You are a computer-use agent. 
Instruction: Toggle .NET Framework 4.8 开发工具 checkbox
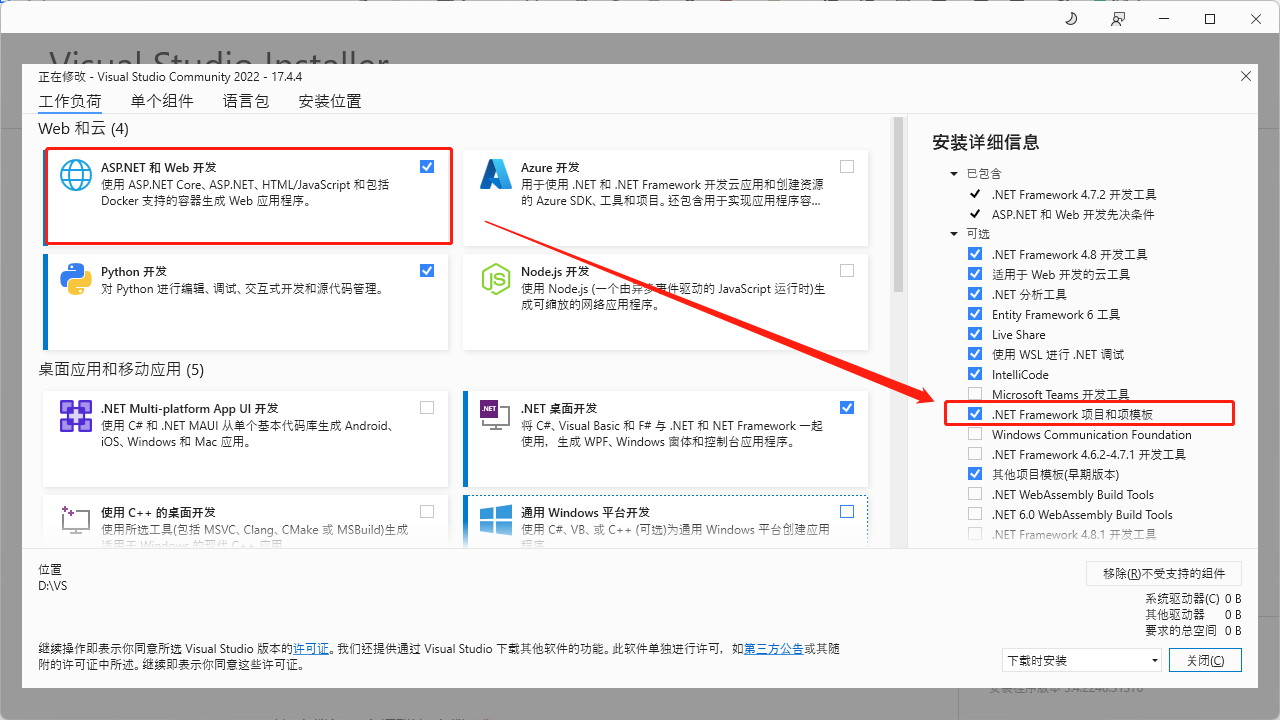pyautogui.click(x=975, y=254)
